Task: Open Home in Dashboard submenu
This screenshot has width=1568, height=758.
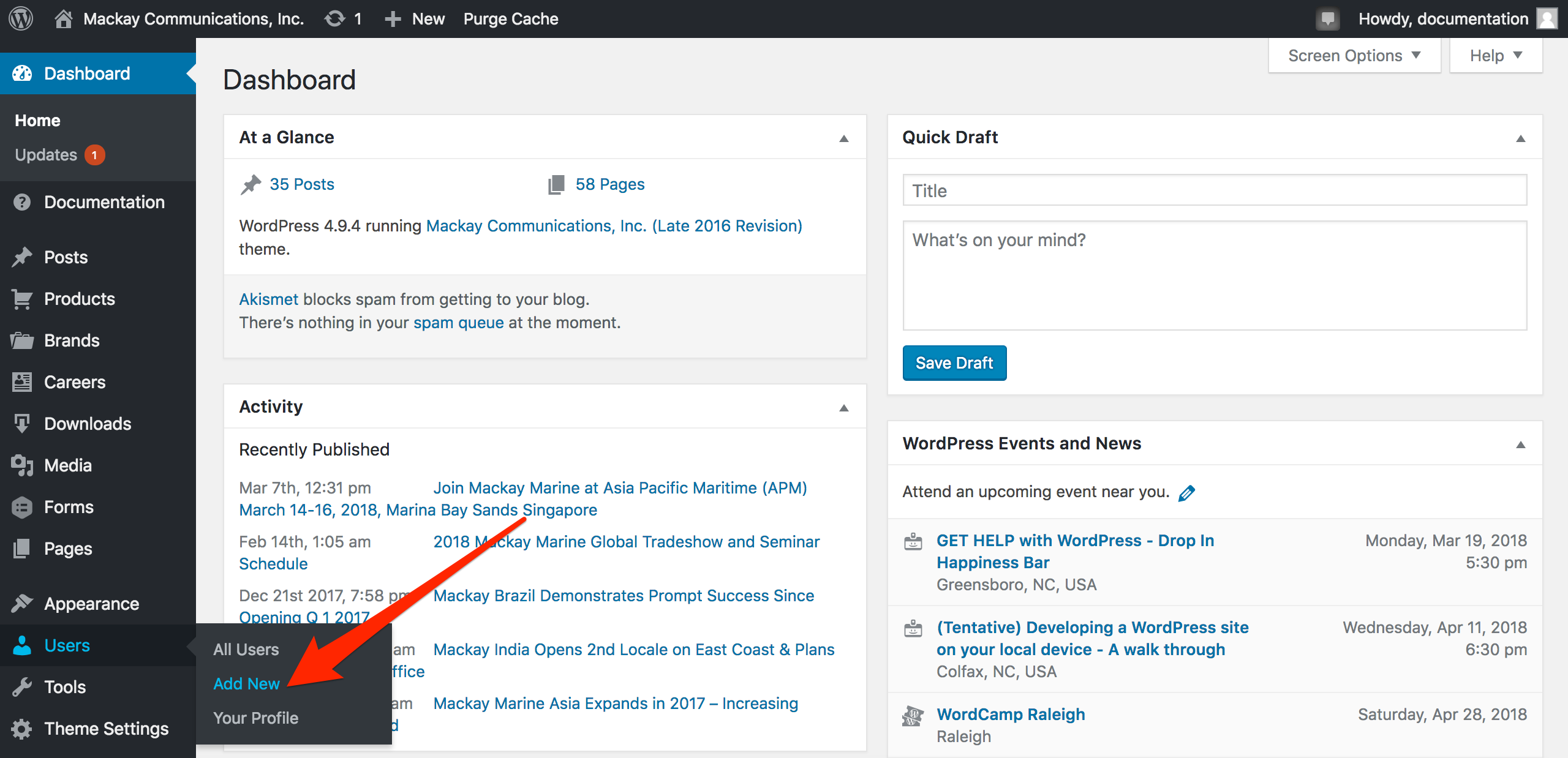Action: [x=37, y=121]
